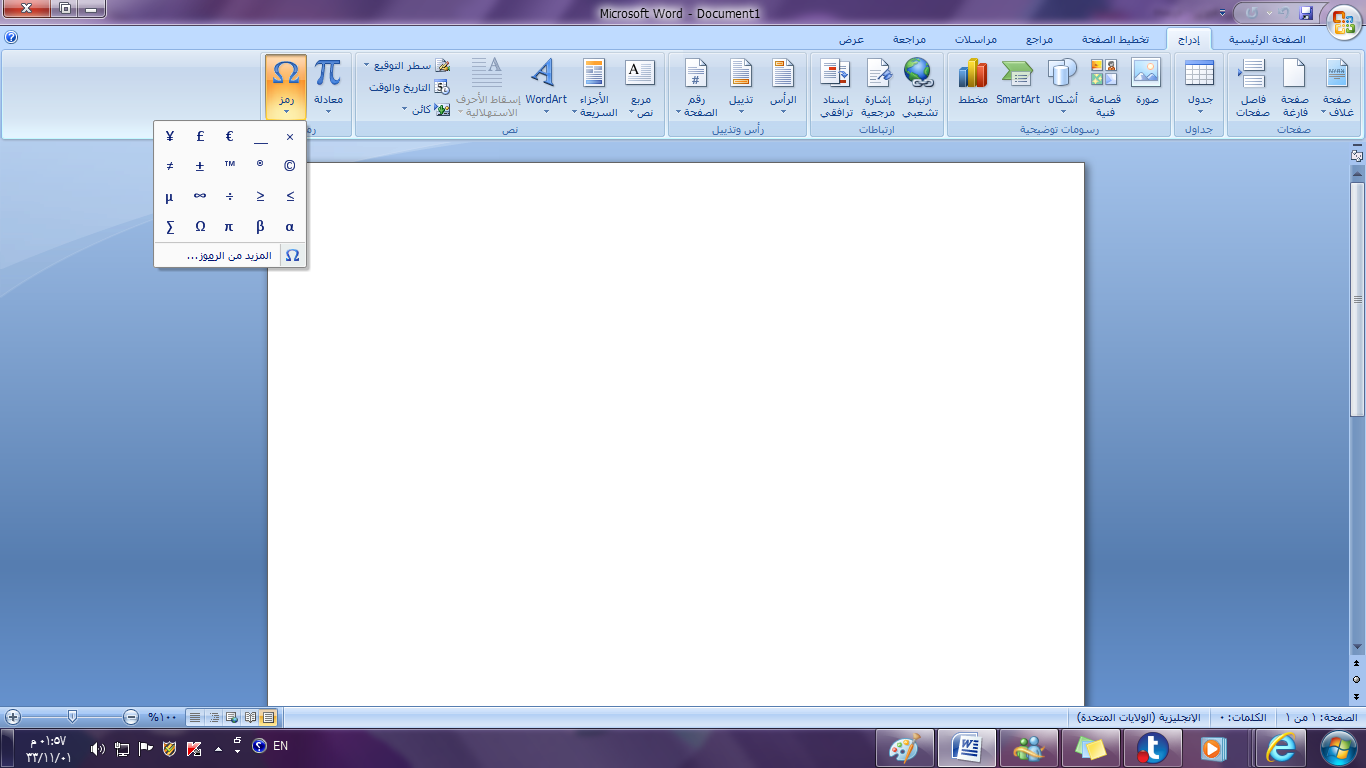
Task: Open the Header (الرأس) dropdown
Action: pyautogui.click(x=783, y=87)
